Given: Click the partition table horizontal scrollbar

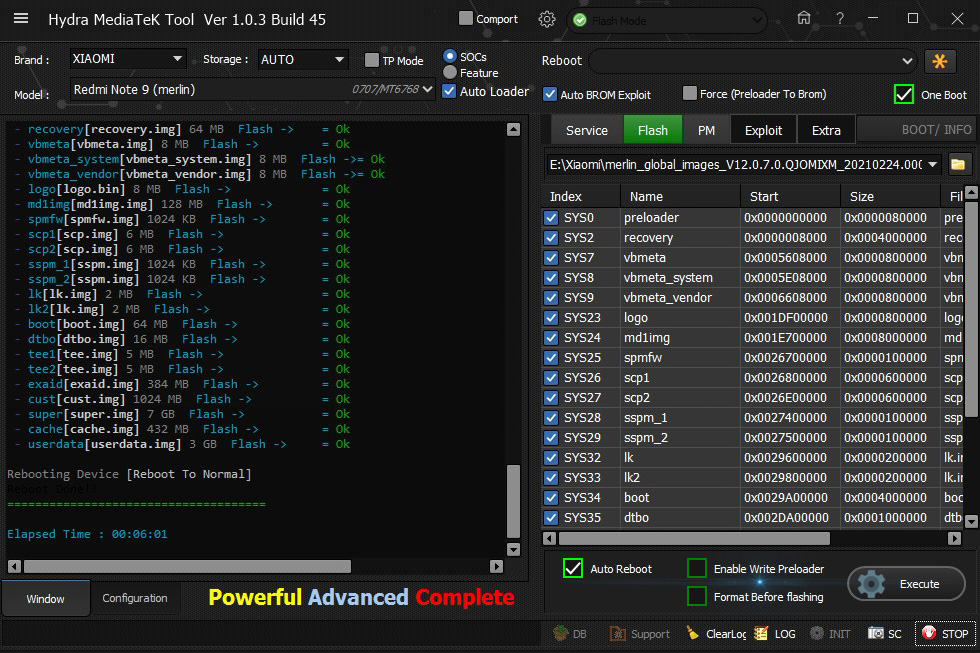Looking at the screenshot, I should point(694,538).
